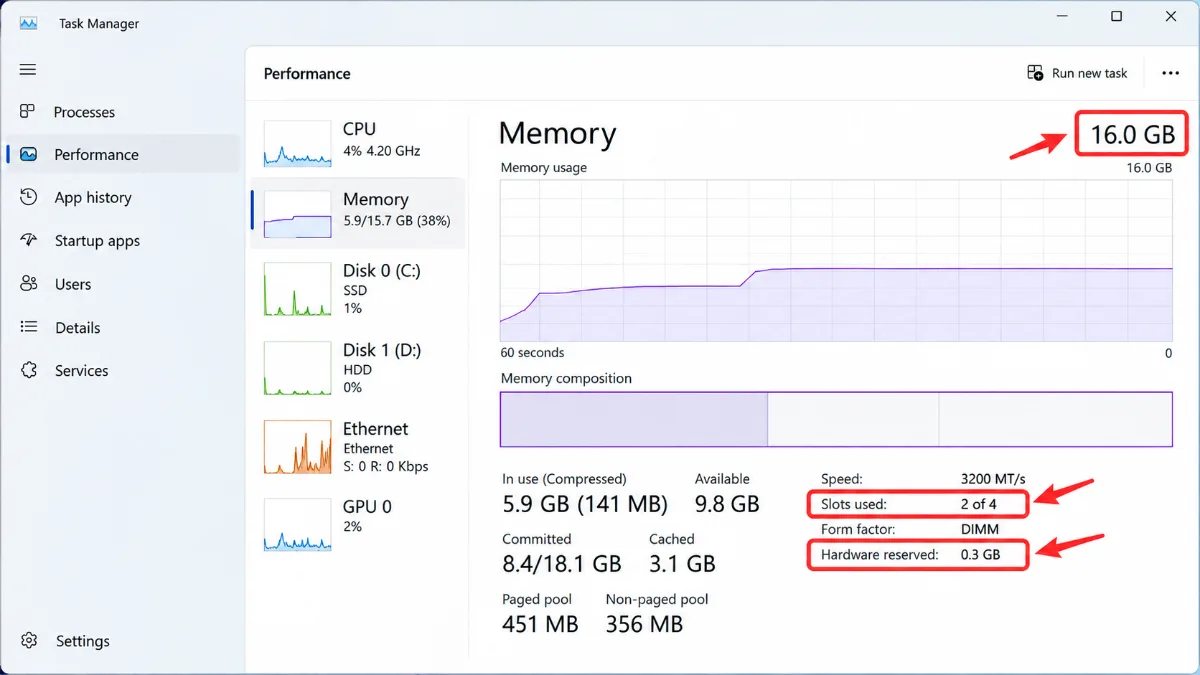Click the Settings gear icon
The image size is (1200, 675).
(28, 641)
